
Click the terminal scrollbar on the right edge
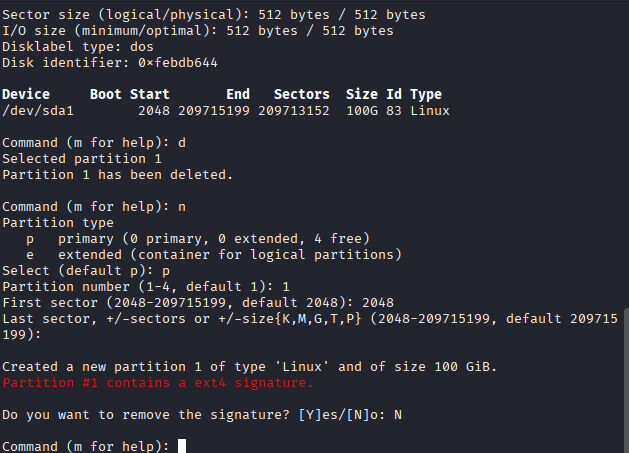pos(625,340)
